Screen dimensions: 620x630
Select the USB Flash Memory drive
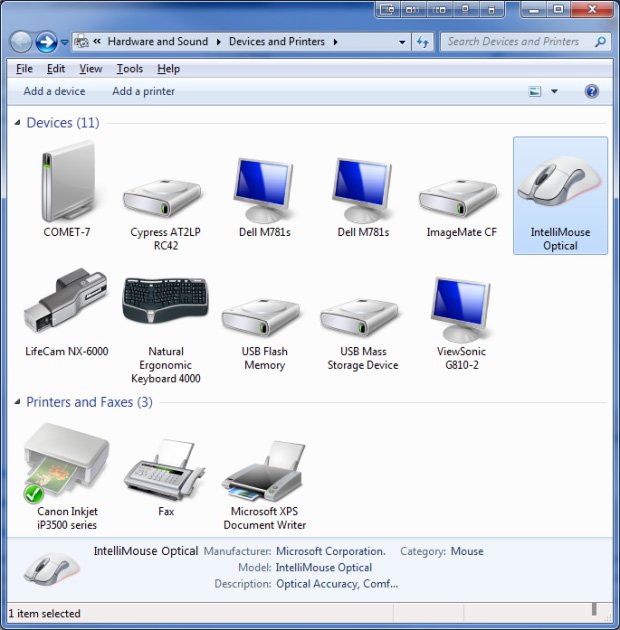261,317
